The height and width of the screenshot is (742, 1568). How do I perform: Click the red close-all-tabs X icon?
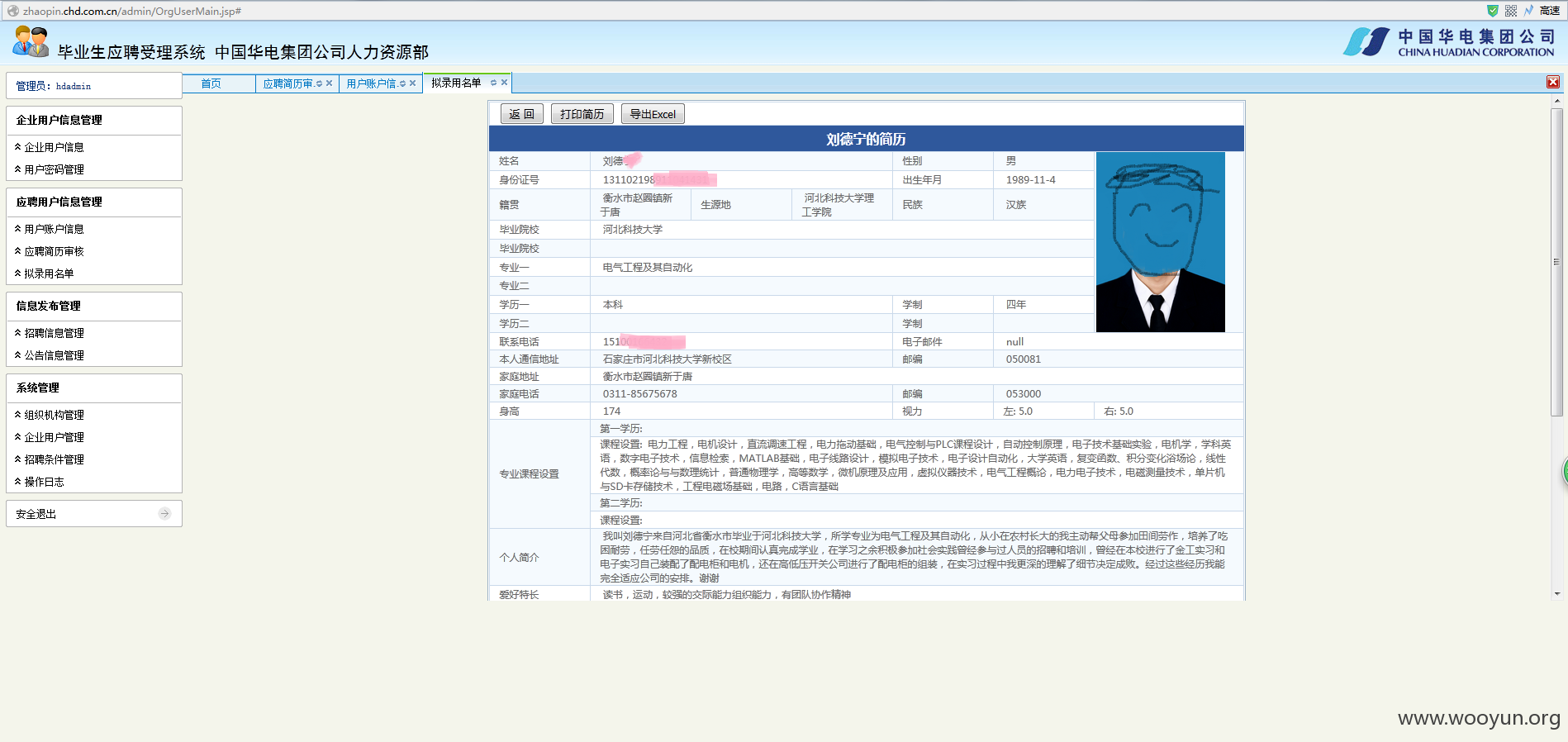point(1553,82)
